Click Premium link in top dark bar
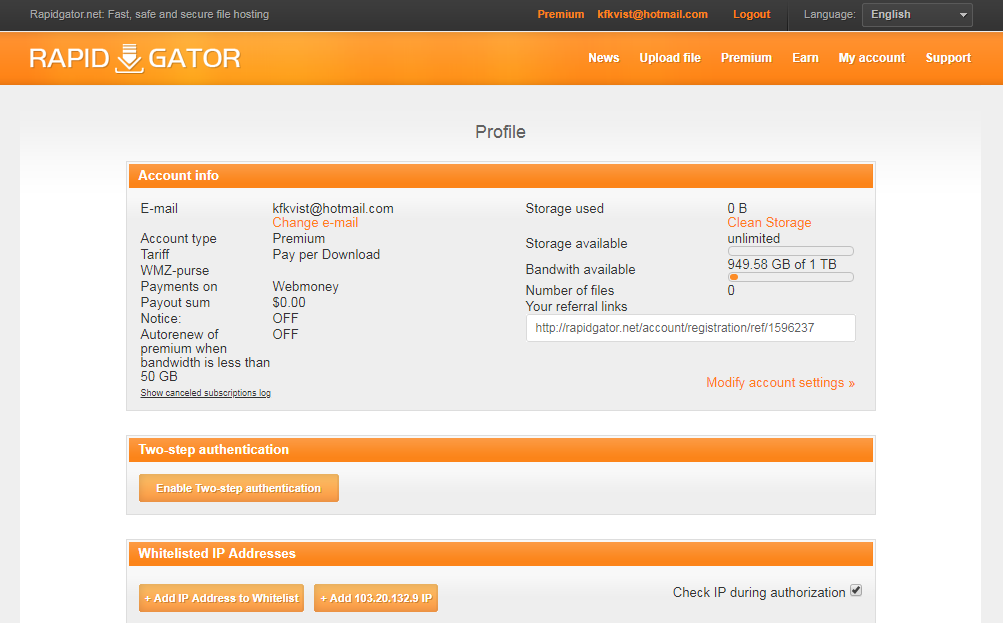 560,14
